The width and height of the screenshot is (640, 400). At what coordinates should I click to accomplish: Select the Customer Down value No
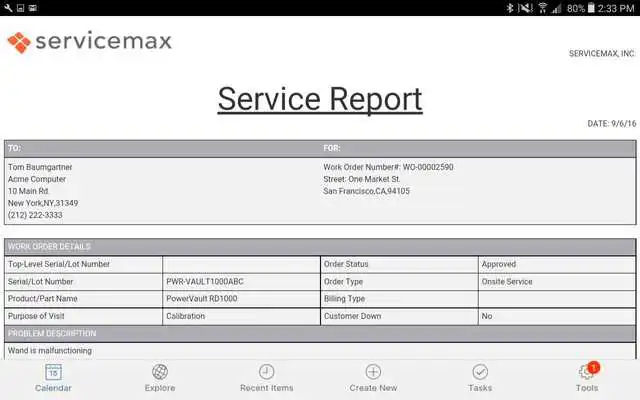[x=487, y=316]
